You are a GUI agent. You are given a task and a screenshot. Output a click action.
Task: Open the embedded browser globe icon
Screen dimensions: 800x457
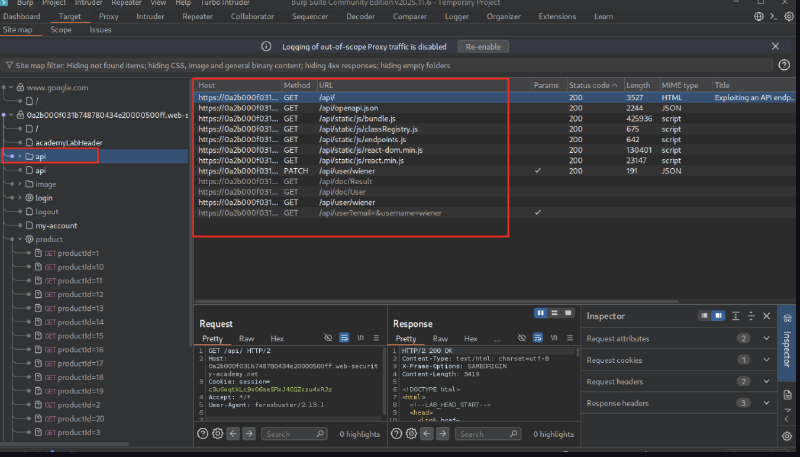[x=759, y=16]
